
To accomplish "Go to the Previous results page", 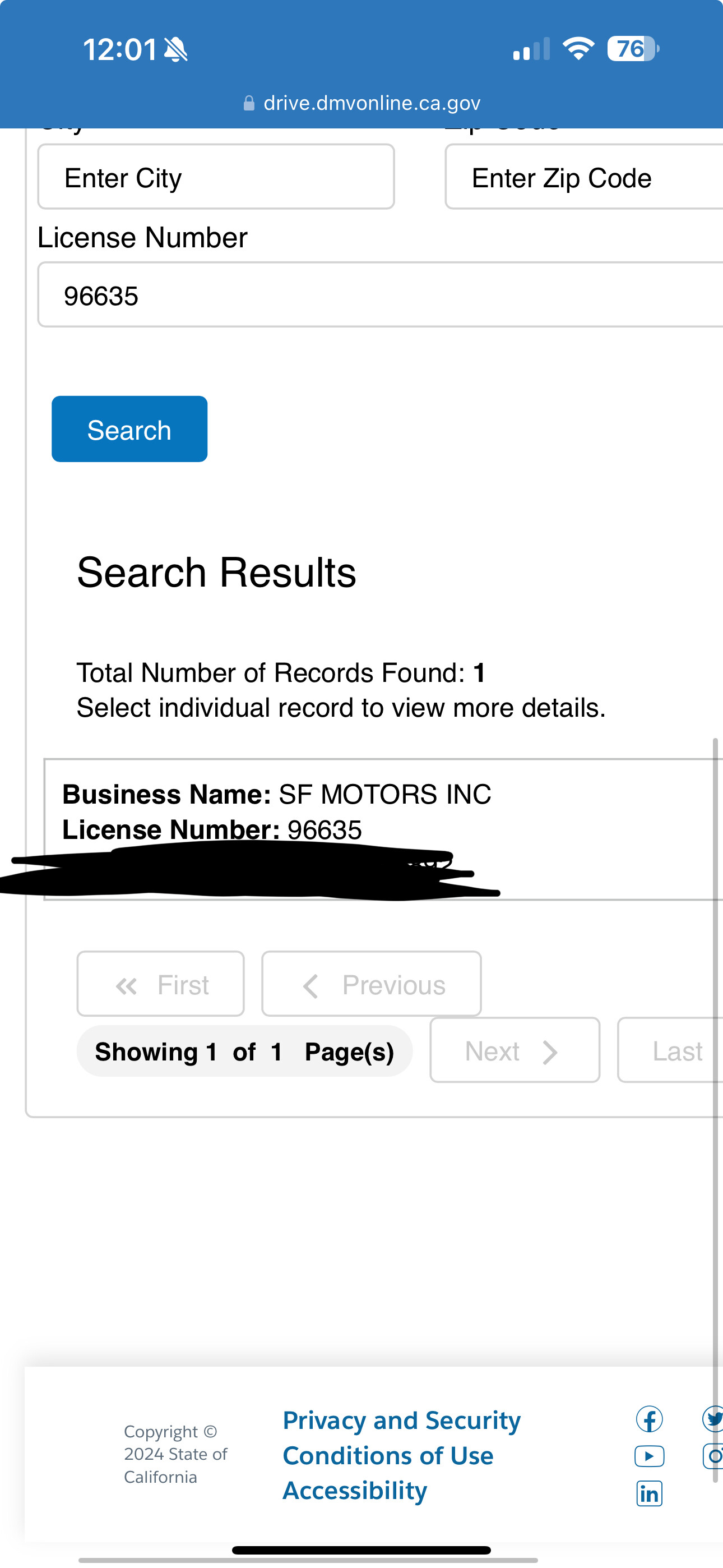I will pos(371,984).
